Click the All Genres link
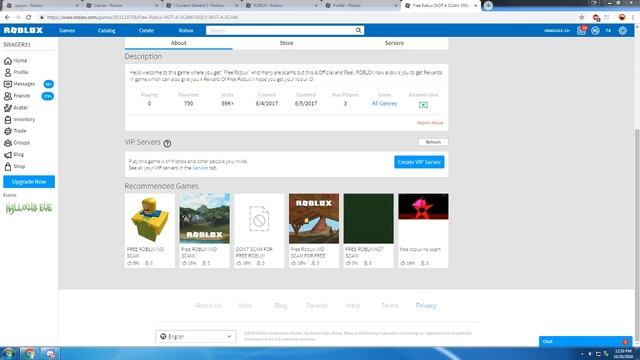The height and width of the screenshot is (360, 640). [x=384, y=104]
